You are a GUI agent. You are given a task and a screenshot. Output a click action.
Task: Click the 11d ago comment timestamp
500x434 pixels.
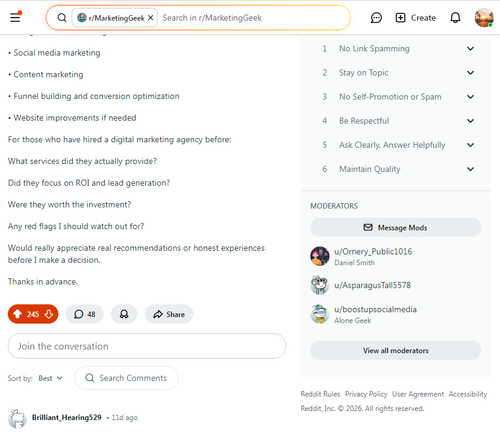coord(124,417)
